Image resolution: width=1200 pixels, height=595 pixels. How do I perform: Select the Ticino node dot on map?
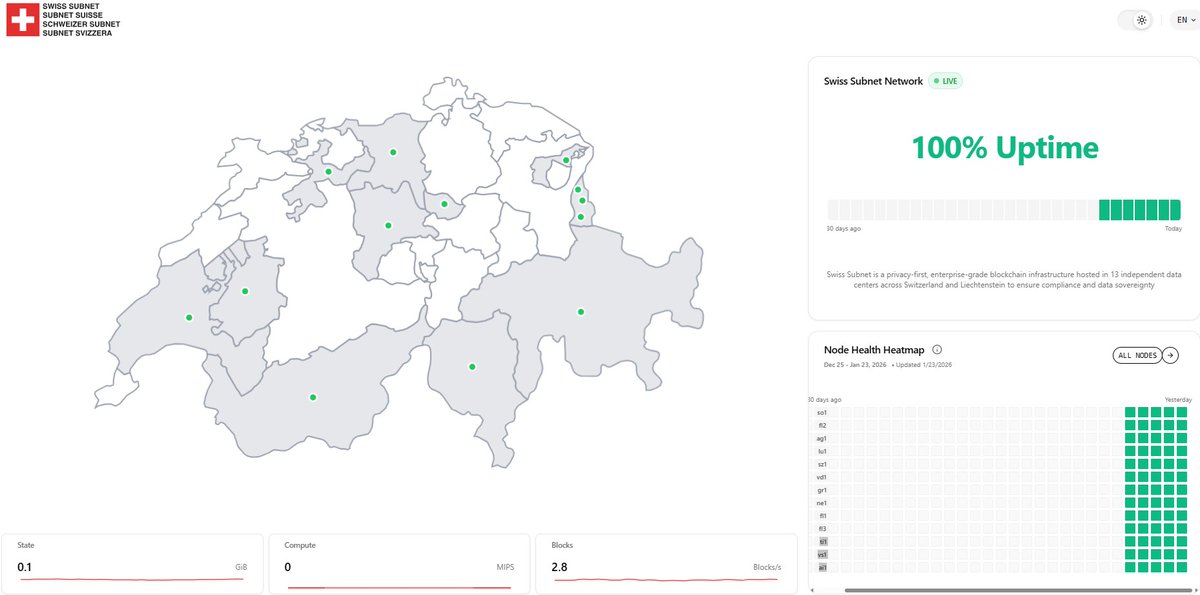[472, 367]
